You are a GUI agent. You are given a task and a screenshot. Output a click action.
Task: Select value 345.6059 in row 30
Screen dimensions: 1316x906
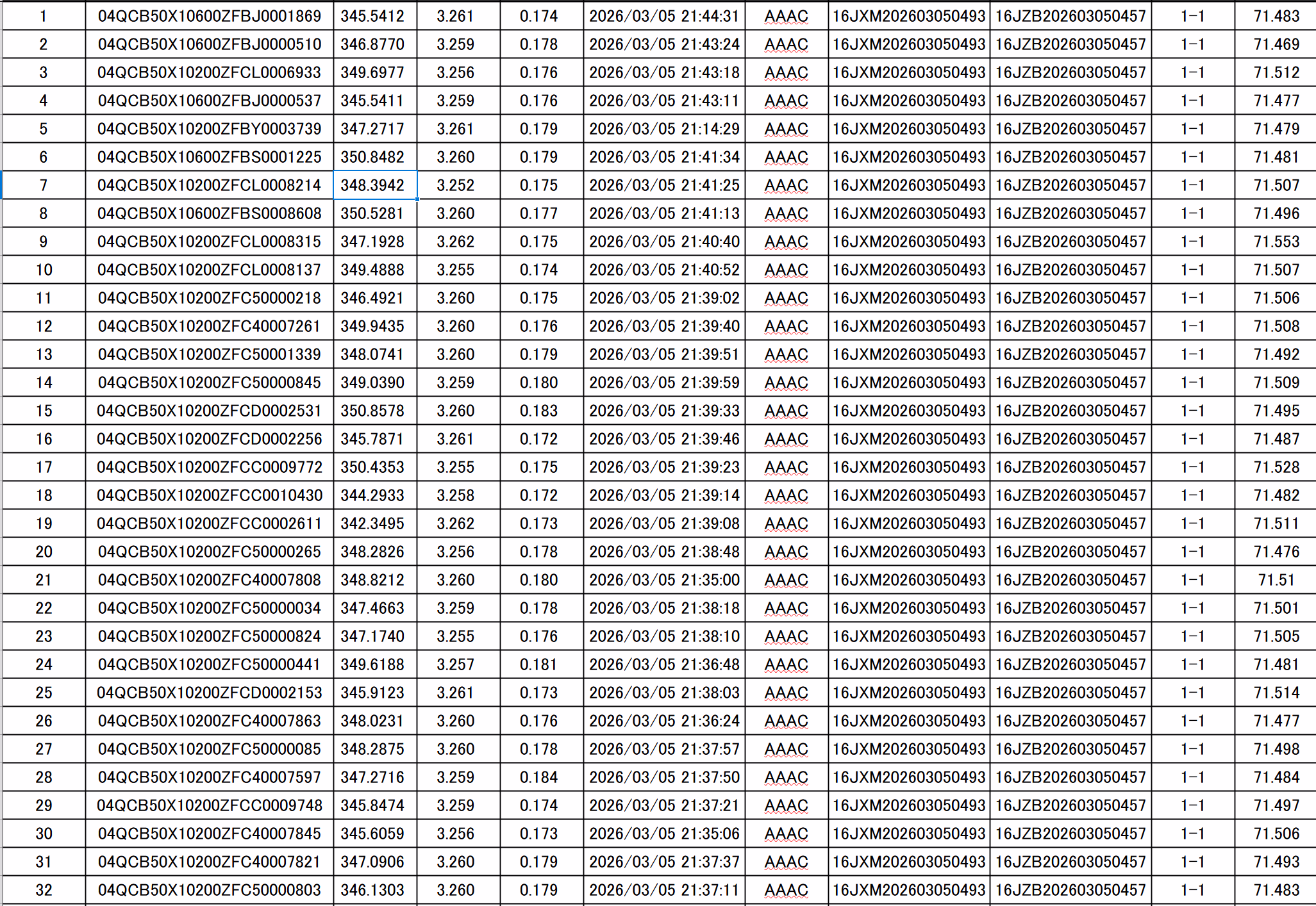375,834
